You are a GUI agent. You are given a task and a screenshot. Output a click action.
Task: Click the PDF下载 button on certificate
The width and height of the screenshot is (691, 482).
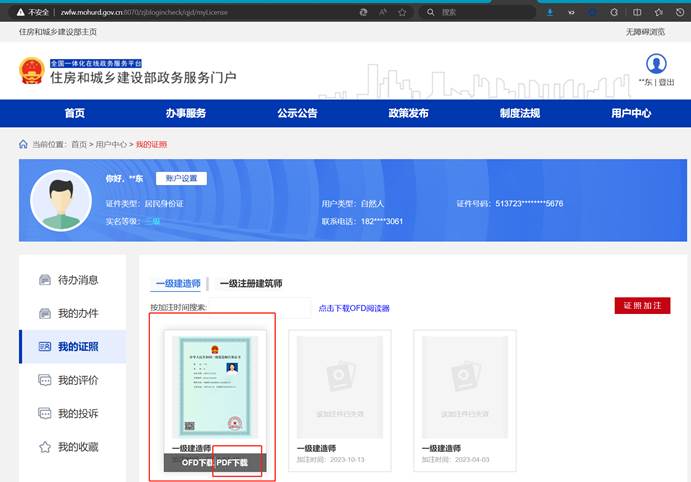pos(239,462)
